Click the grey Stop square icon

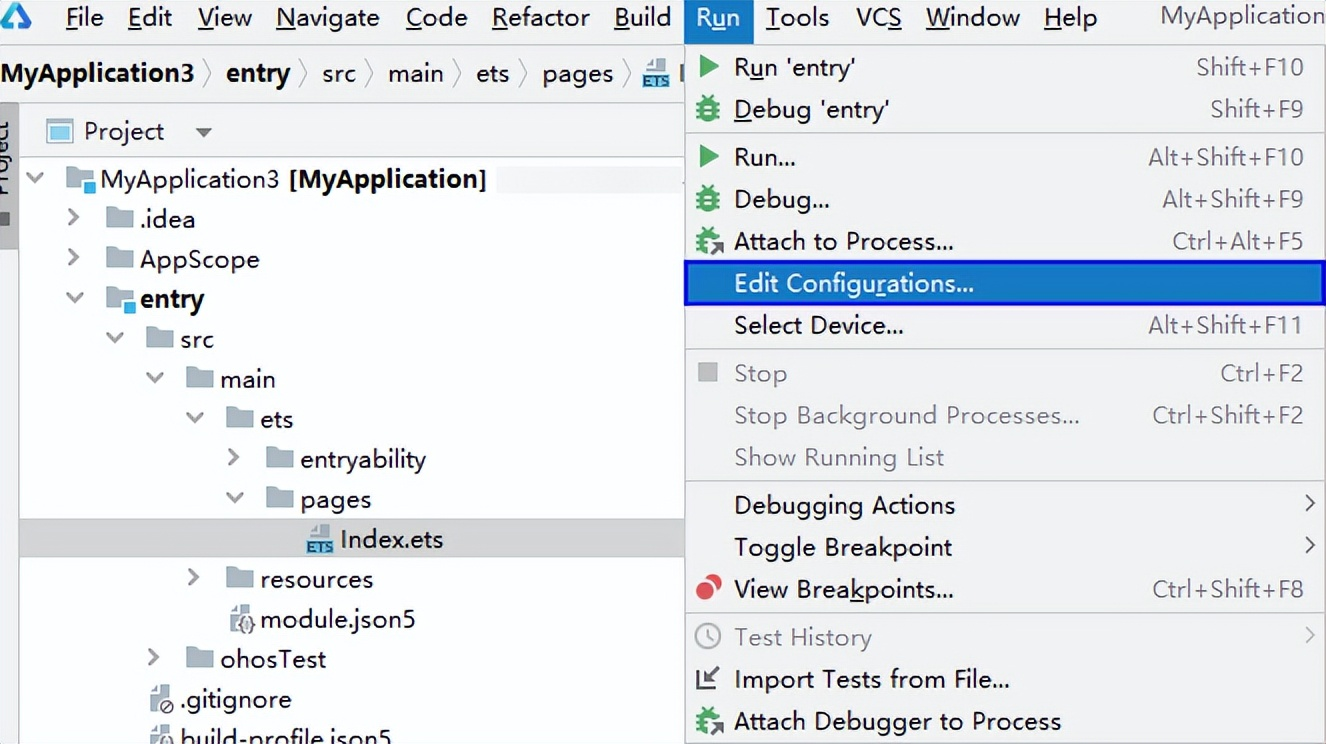[x=708, y=373]
